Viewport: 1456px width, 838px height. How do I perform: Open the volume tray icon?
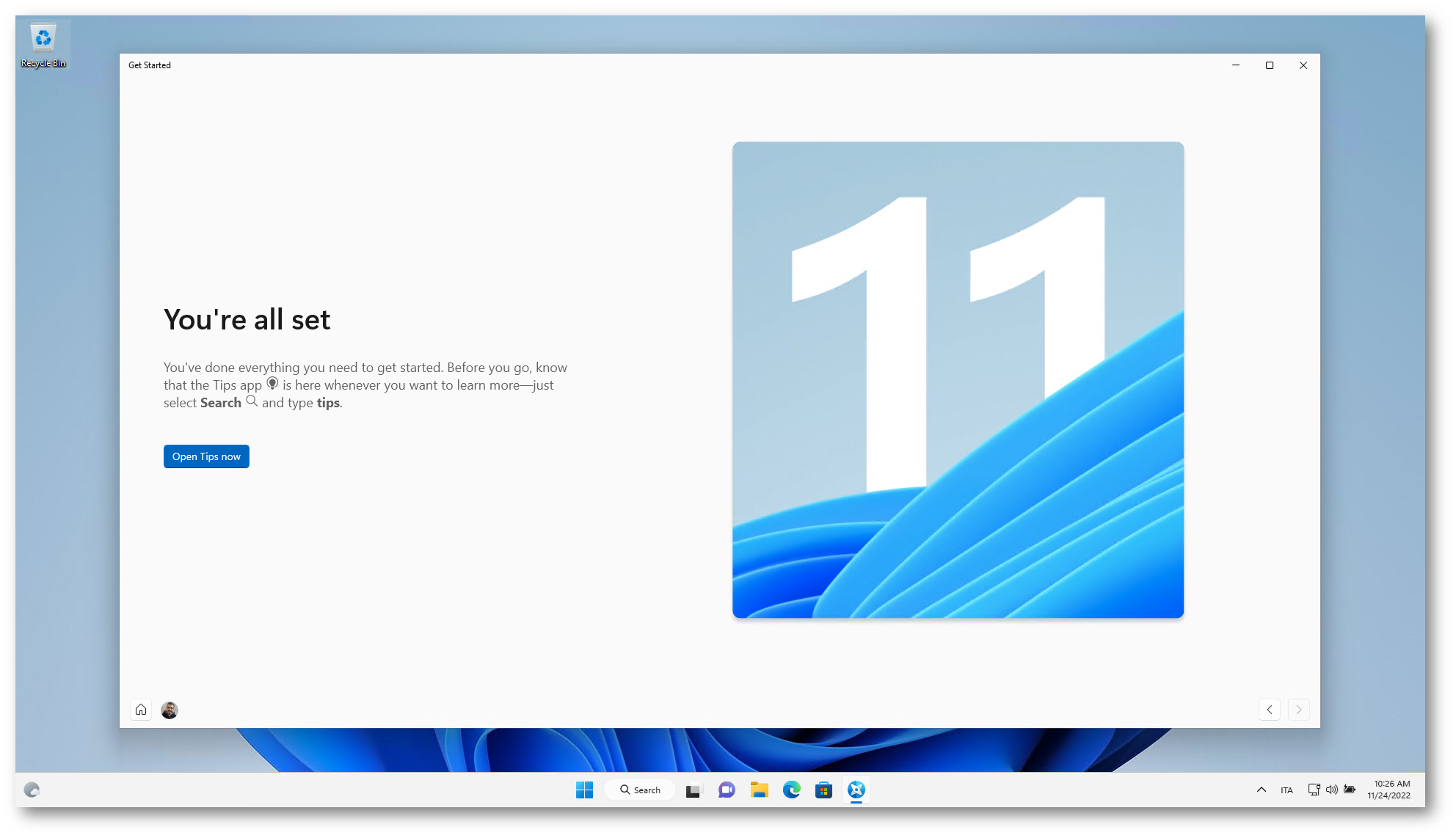(x=1331, y=790)
